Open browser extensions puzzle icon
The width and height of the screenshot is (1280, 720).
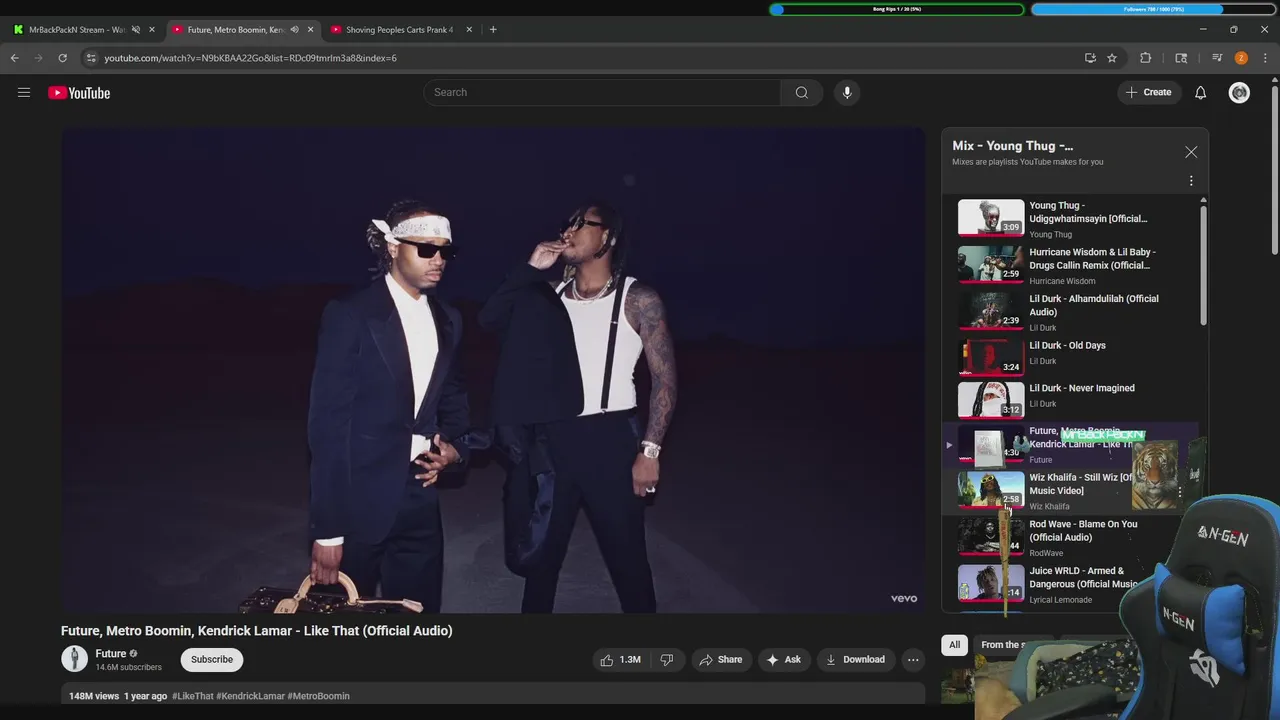pos(1146,58)
